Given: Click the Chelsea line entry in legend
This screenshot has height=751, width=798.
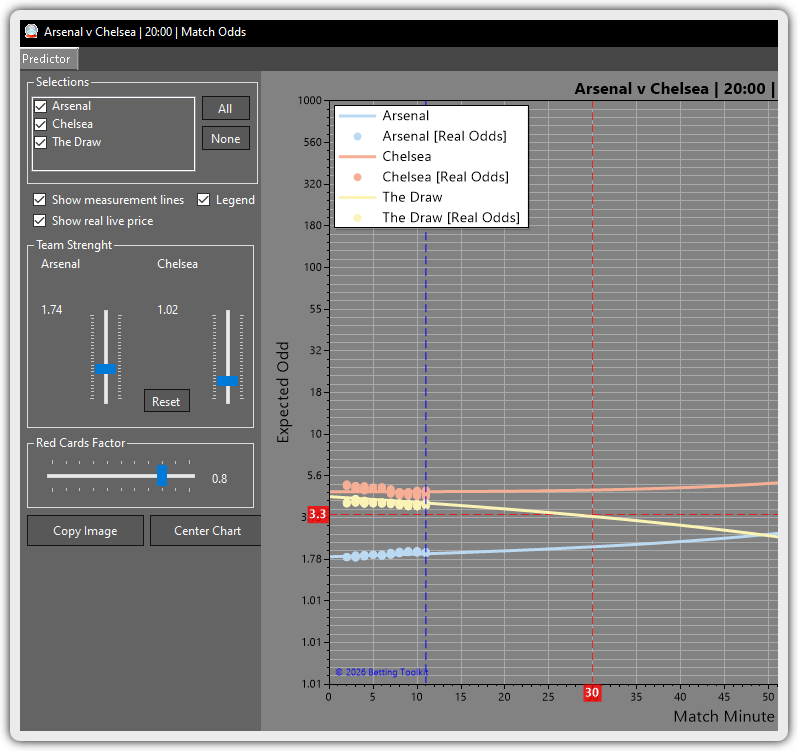Looking at the screenshot, I should (357, 157).
